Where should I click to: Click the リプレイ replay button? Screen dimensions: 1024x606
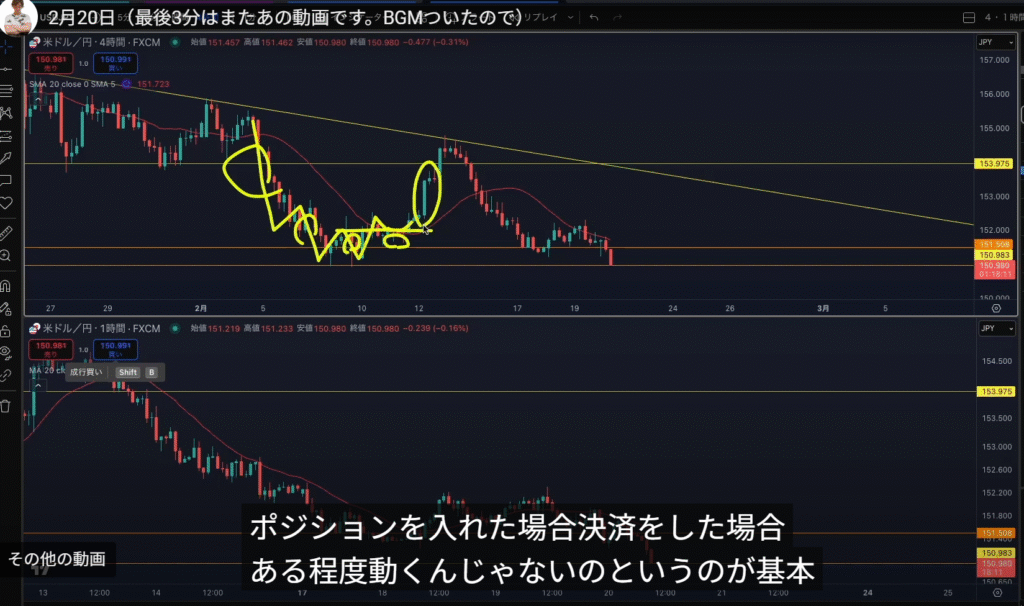tap(541, 18)
